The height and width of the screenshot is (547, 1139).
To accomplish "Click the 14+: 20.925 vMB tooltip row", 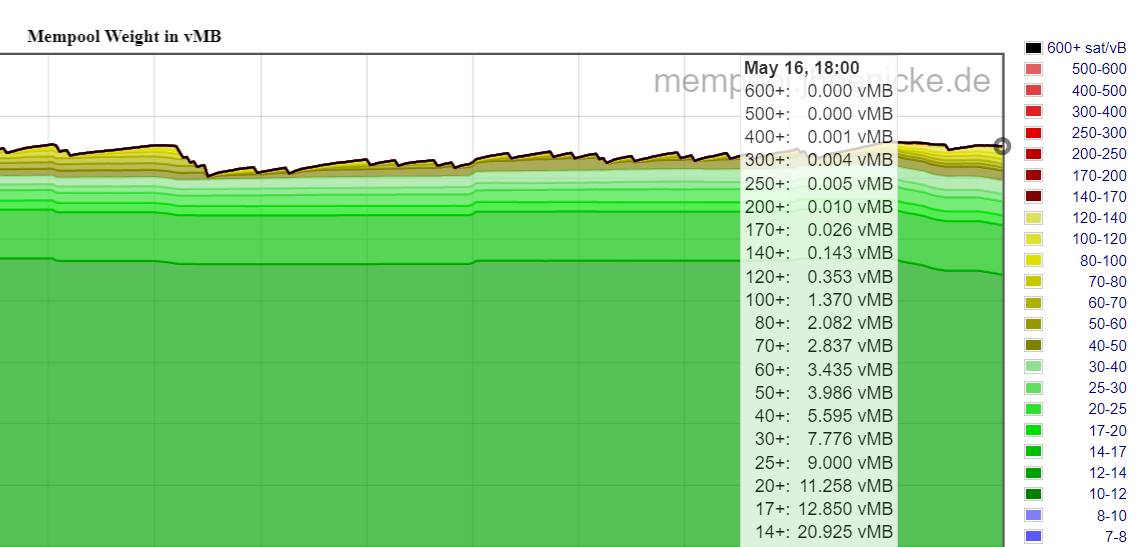I will click(x=824, y=532).
